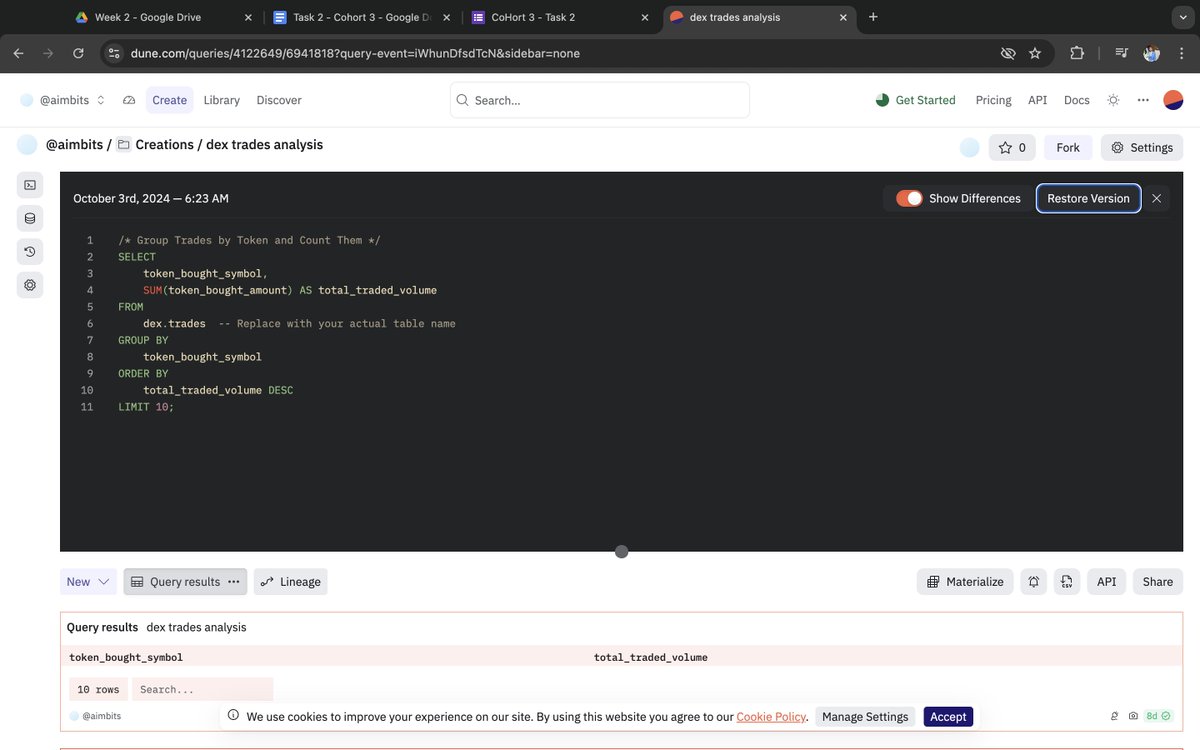Switch to the Lineage tab
Screen dimensions: 1200x750
[x=290, y=582]
